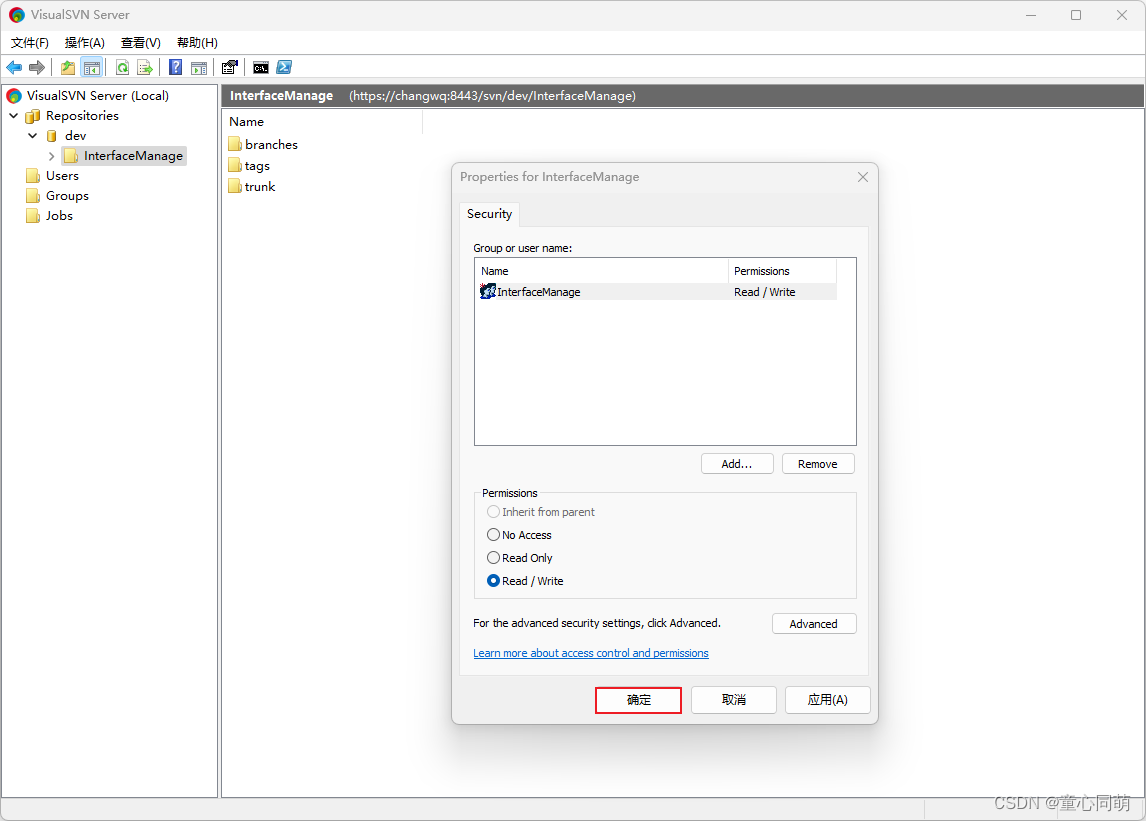Image resolution: width=1146 pixels, height=821 pixels.
Task: Click Permissions column header in dialog
Action: 782,271
